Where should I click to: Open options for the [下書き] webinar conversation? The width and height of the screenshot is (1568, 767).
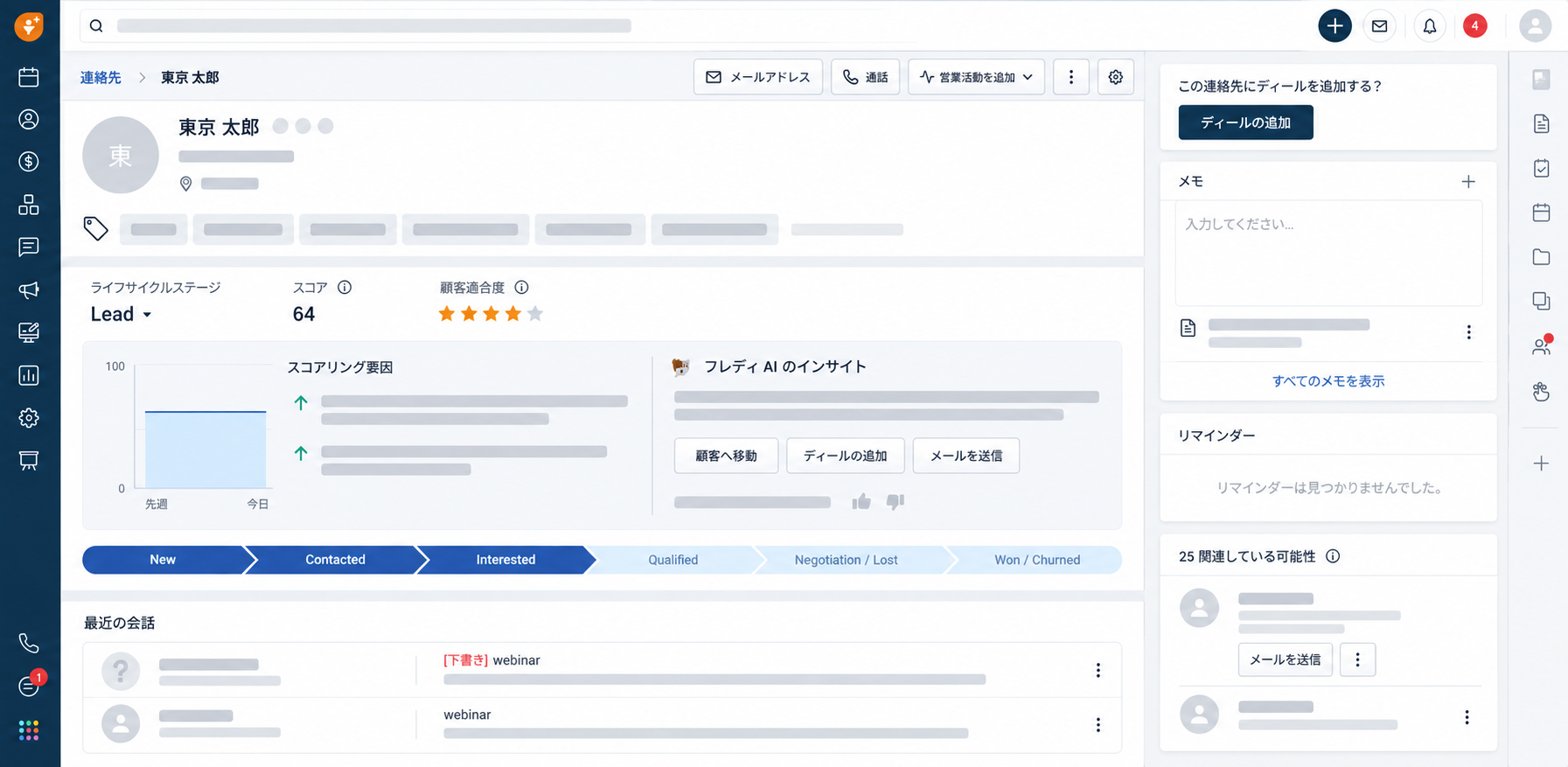(x=1098, y=670)
